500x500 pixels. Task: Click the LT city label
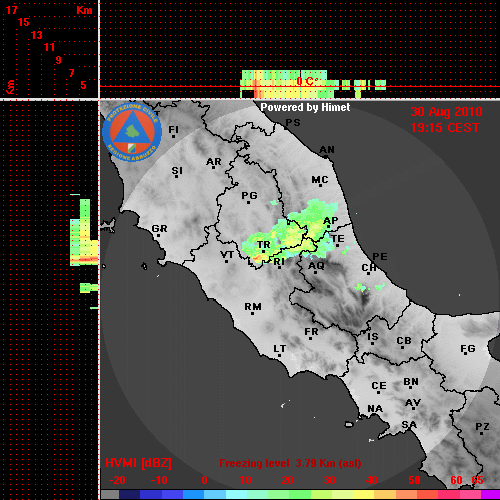280,349
